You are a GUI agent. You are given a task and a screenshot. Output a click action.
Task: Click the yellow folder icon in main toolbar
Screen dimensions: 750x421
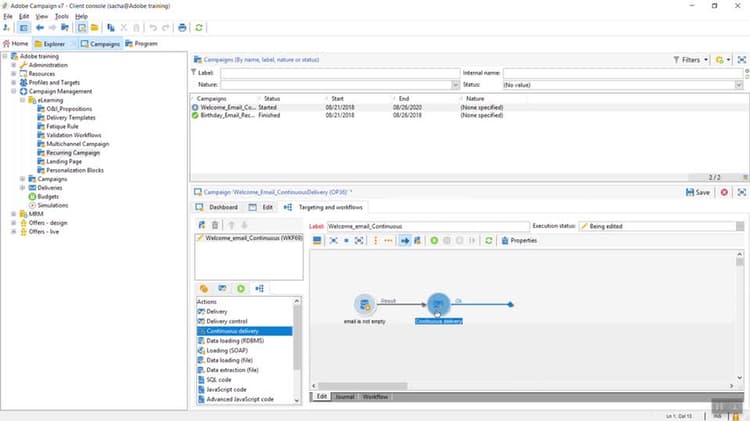95,28
